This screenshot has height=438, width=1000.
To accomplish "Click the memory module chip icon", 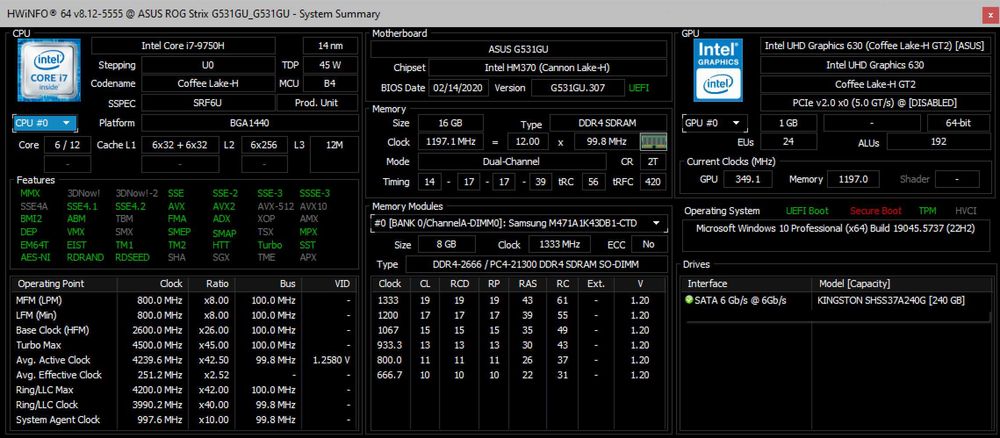I will (x=653, y=142).
